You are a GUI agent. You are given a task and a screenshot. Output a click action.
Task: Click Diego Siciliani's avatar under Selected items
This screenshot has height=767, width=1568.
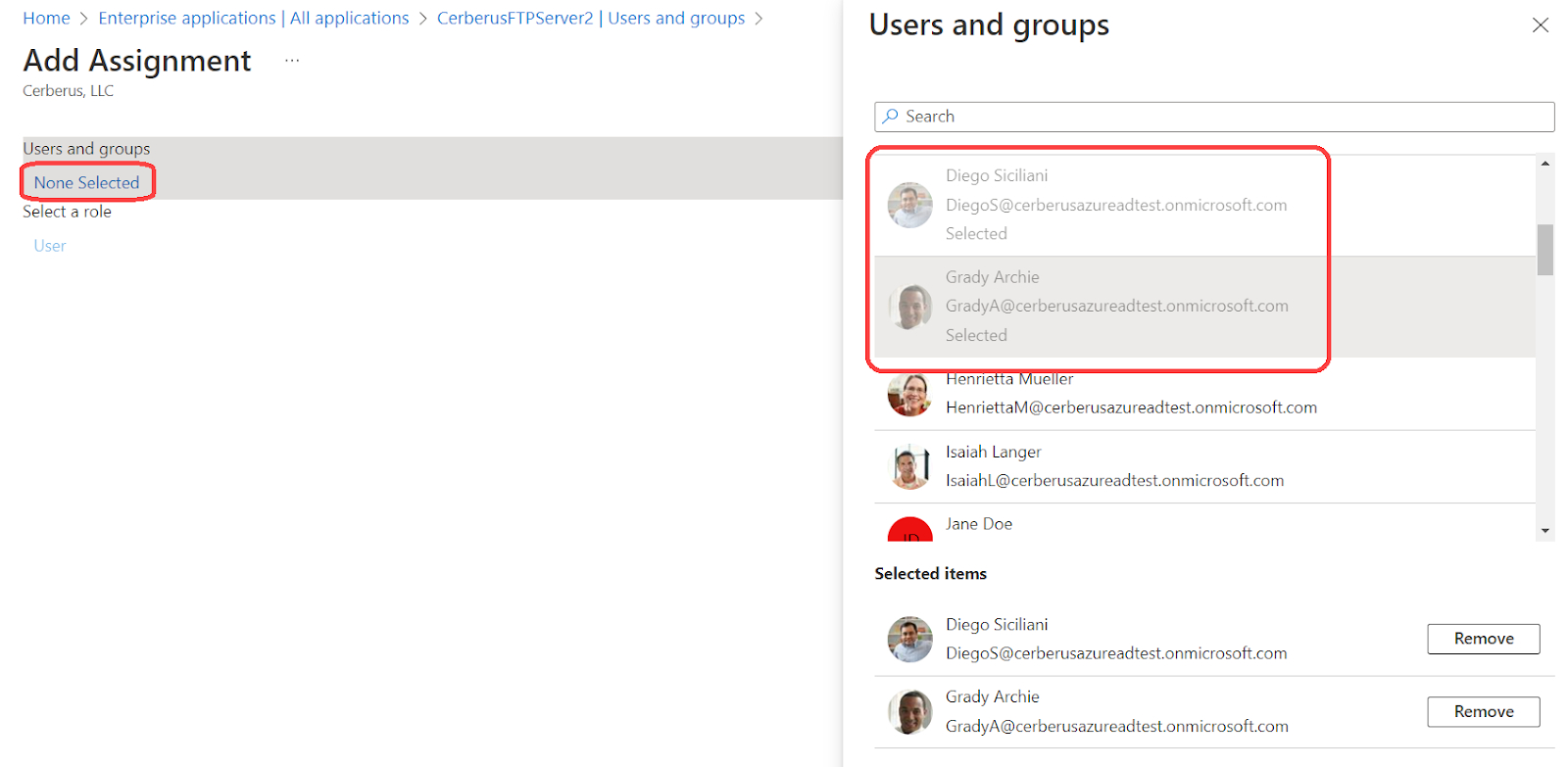click(909, 639)
